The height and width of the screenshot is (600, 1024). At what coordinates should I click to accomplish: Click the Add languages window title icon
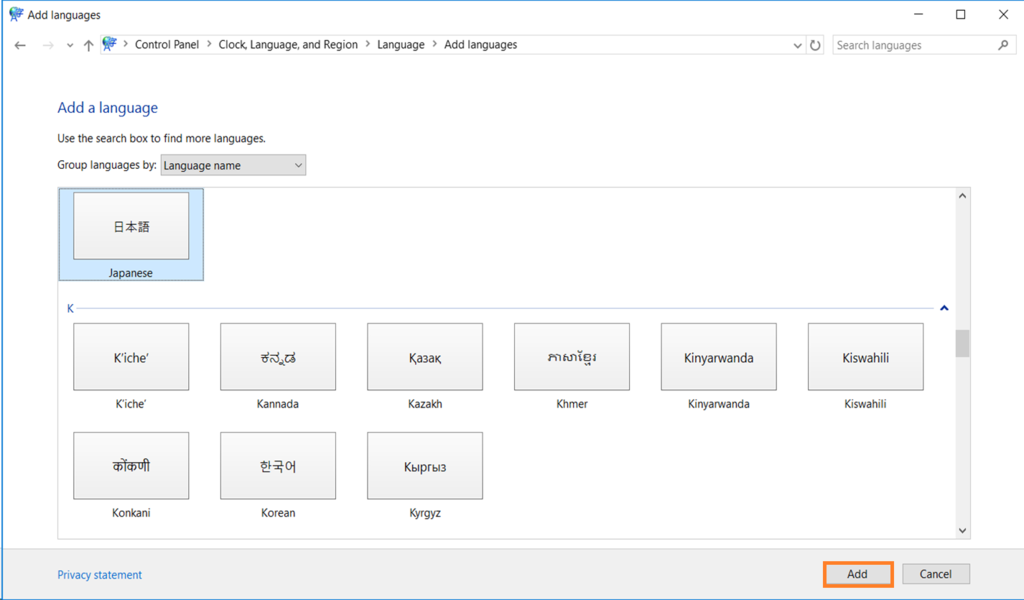[16, 14]
